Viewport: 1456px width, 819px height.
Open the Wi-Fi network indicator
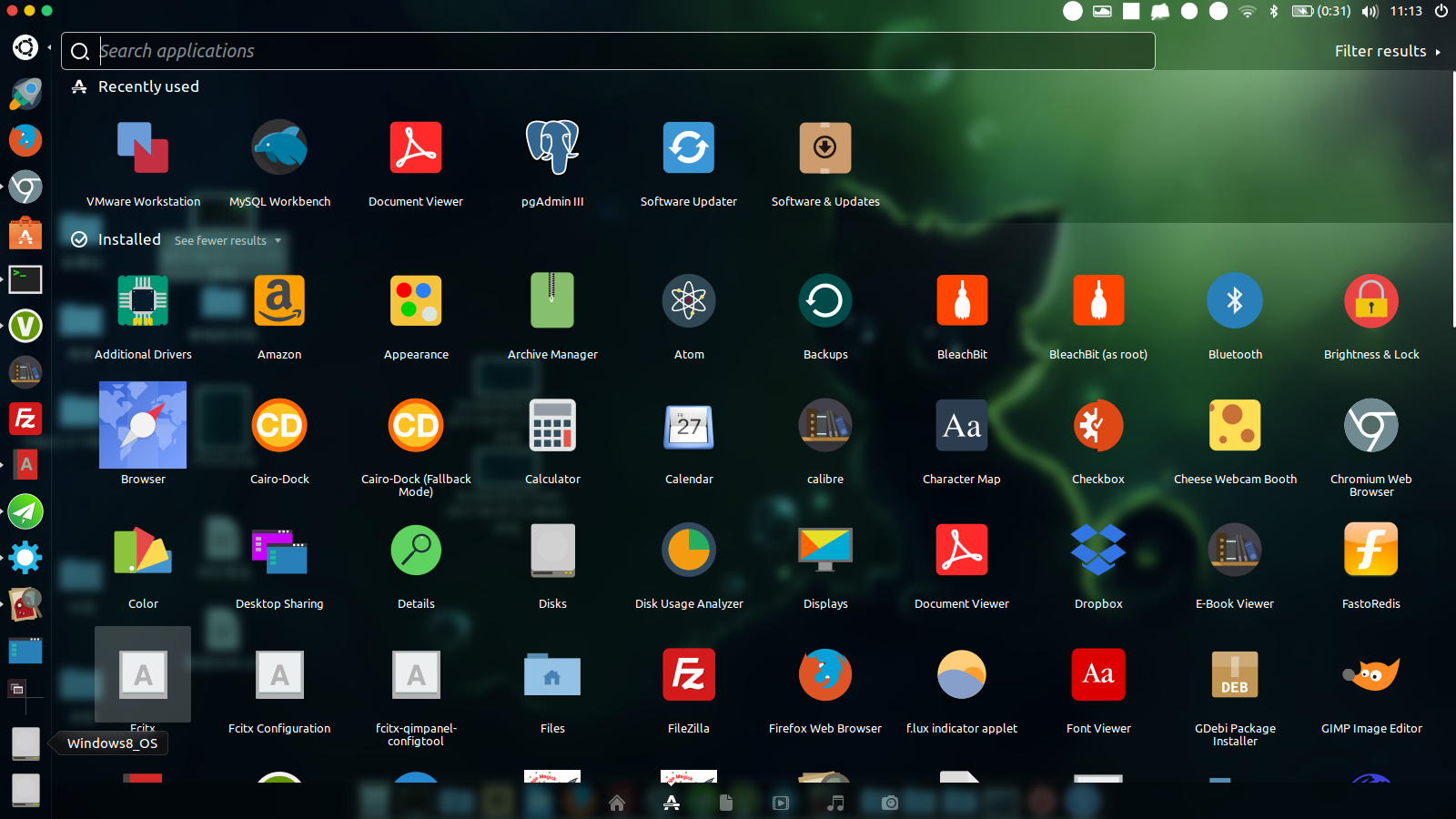[x=1248, y=11]
